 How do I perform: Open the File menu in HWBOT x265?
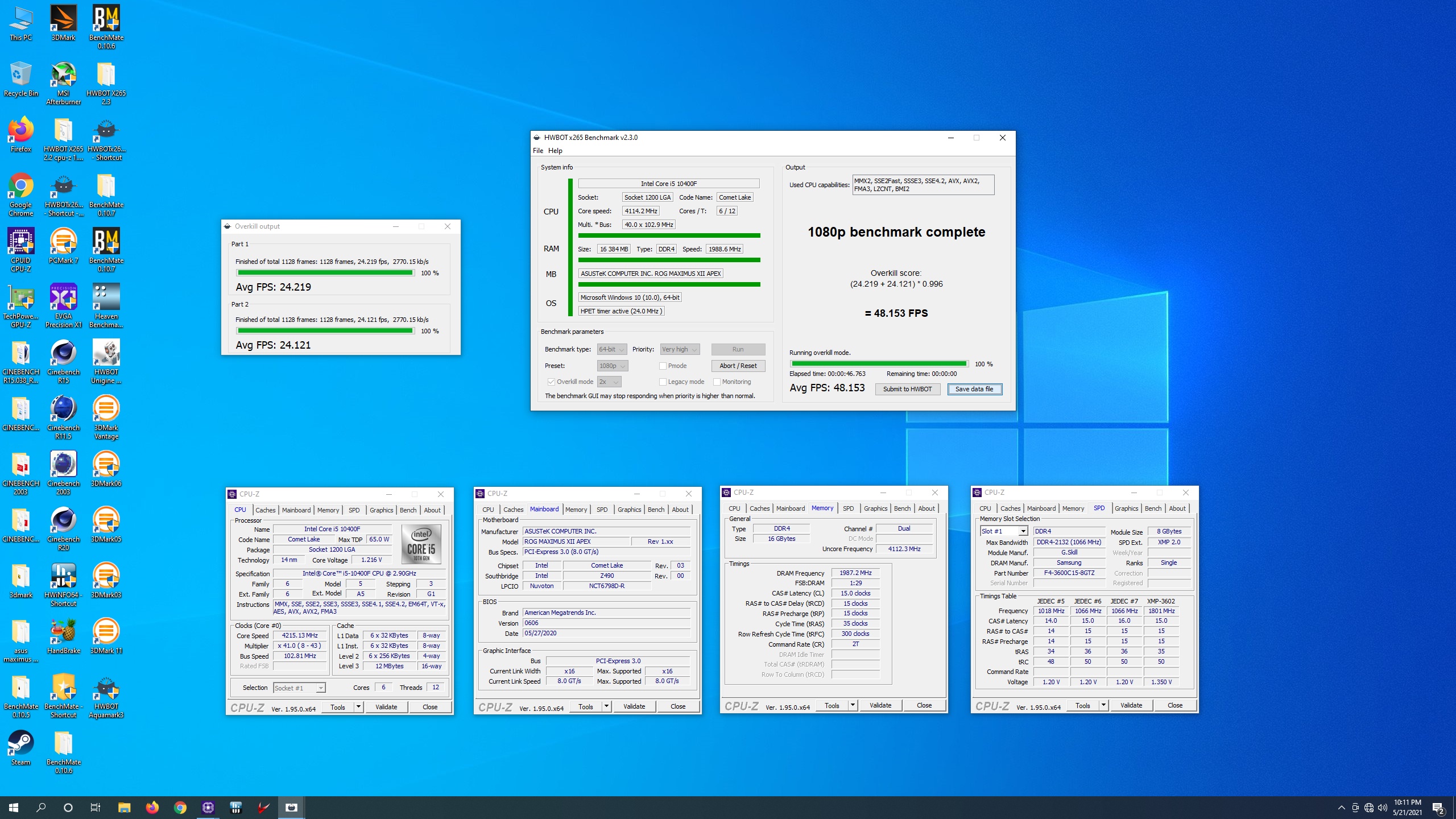(x=538, y=151)
